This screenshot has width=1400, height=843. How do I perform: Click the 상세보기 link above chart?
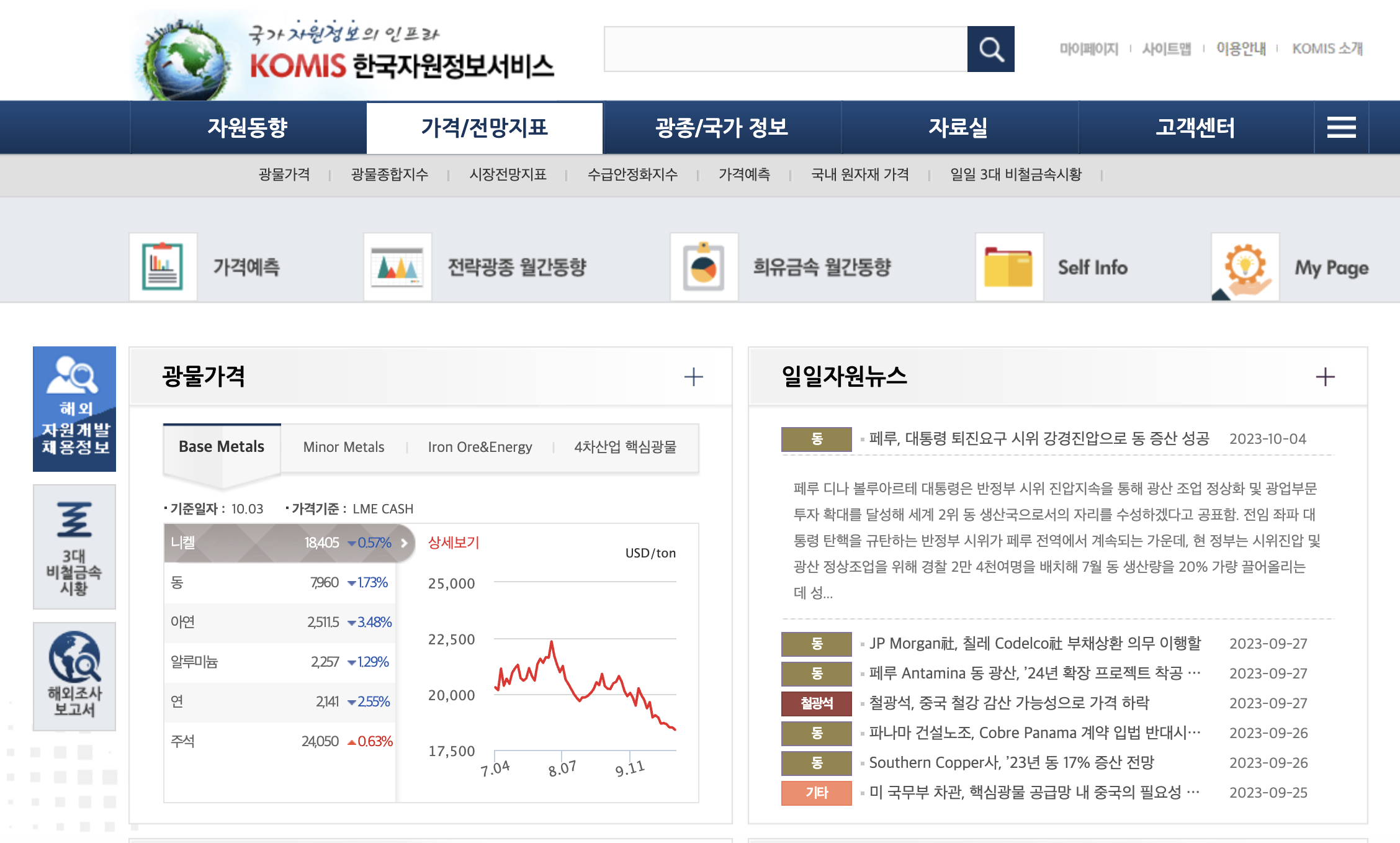click(454, 543)
